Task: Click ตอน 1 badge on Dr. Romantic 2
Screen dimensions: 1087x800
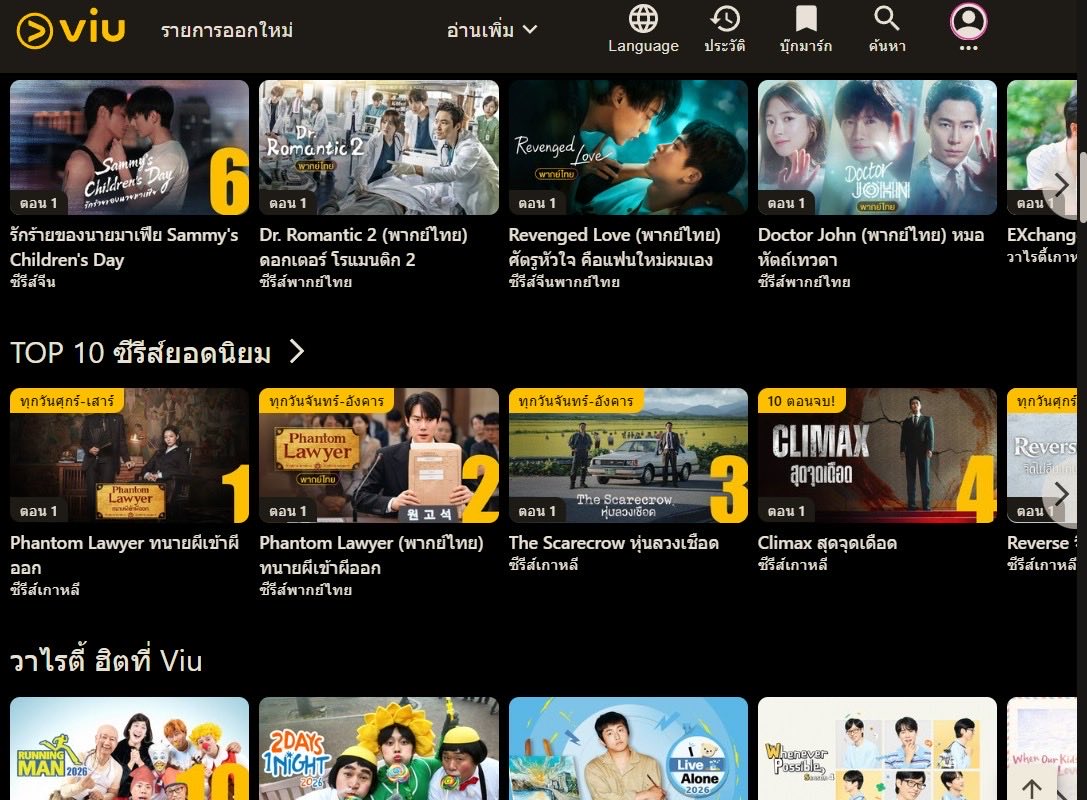Action: (x=288, y=203)
